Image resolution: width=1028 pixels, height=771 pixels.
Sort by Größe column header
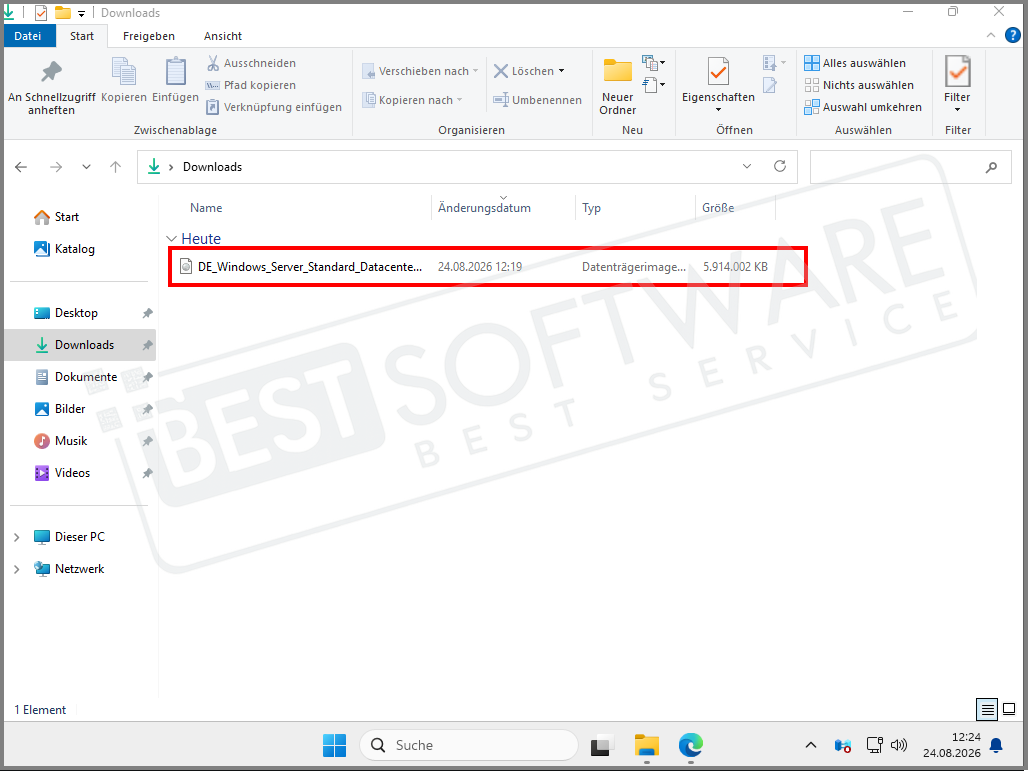718,208
